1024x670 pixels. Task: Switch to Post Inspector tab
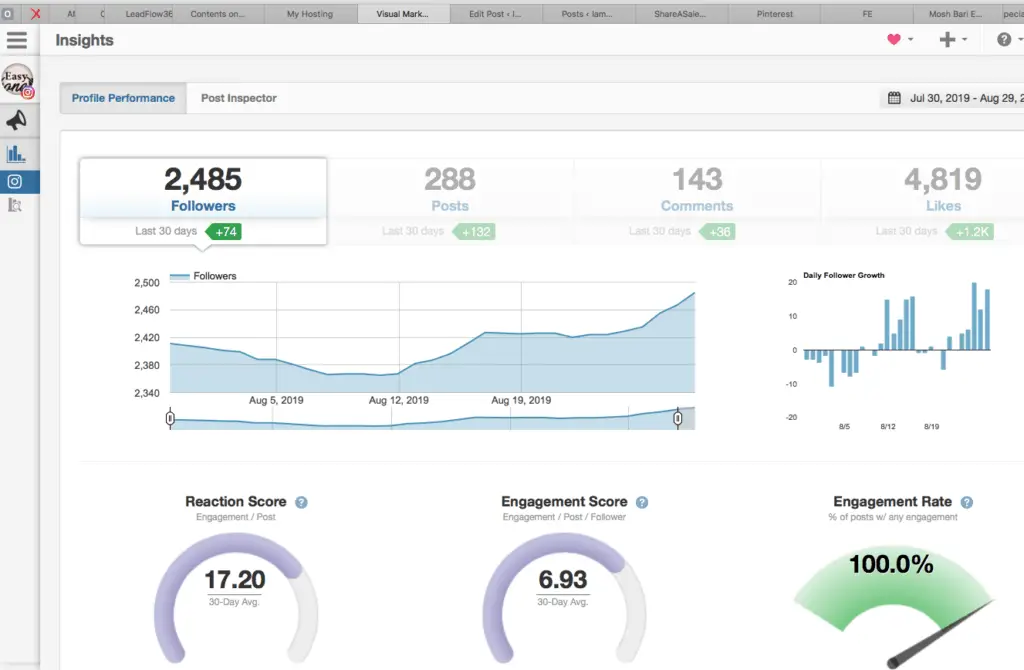tap(238, 98)
